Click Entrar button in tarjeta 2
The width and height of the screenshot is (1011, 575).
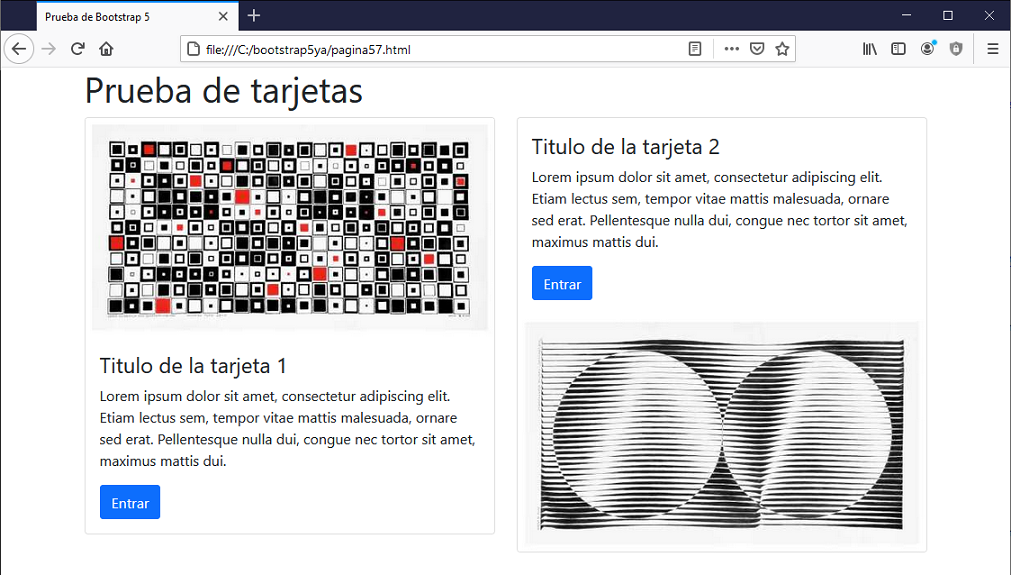(562, 283)
